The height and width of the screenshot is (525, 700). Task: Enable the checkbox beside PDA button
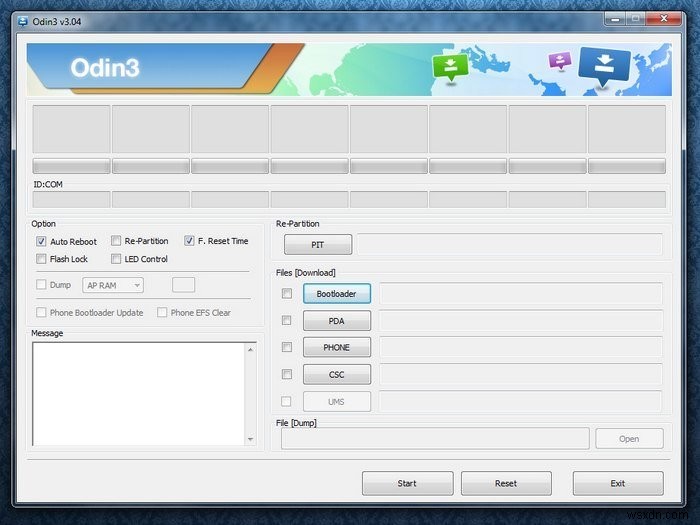tap(287, 321)
